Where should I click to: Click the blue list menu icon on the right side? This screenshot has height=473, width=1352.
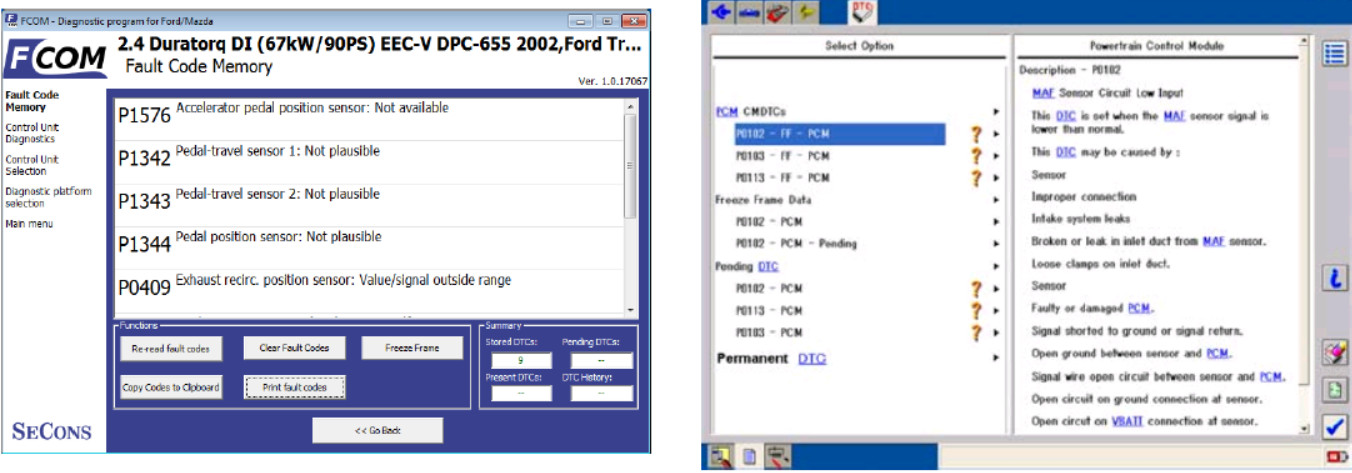(x=1334, y=53)
